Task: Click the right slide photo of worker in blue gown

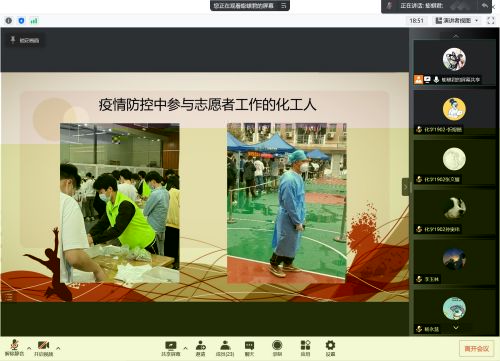Action: point(287,203)
